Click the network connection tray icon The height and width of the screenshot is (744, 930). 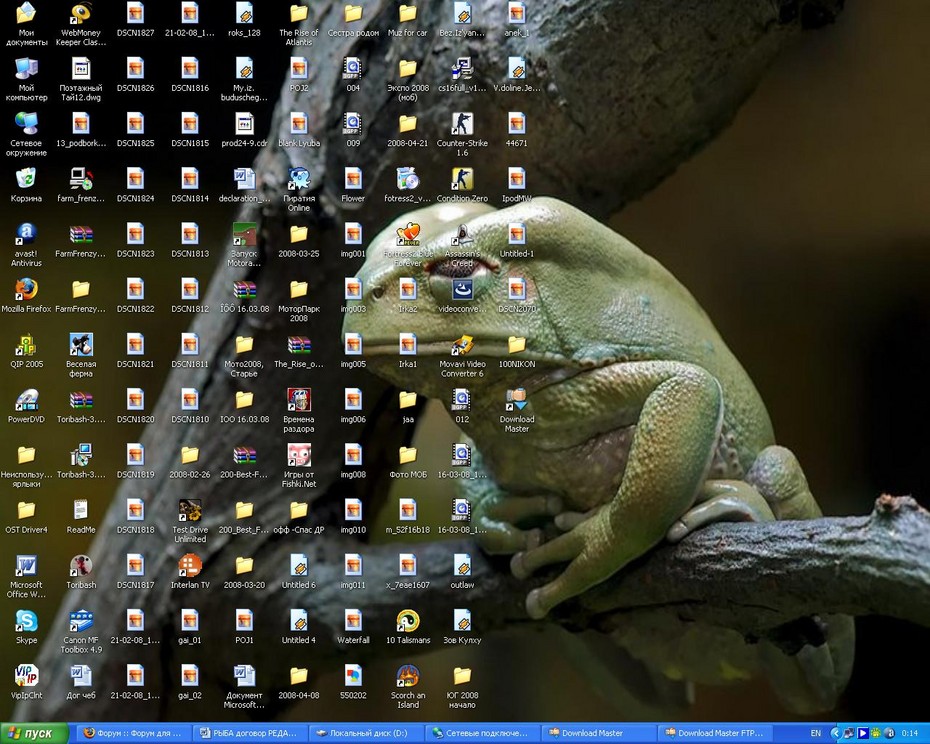849,733
